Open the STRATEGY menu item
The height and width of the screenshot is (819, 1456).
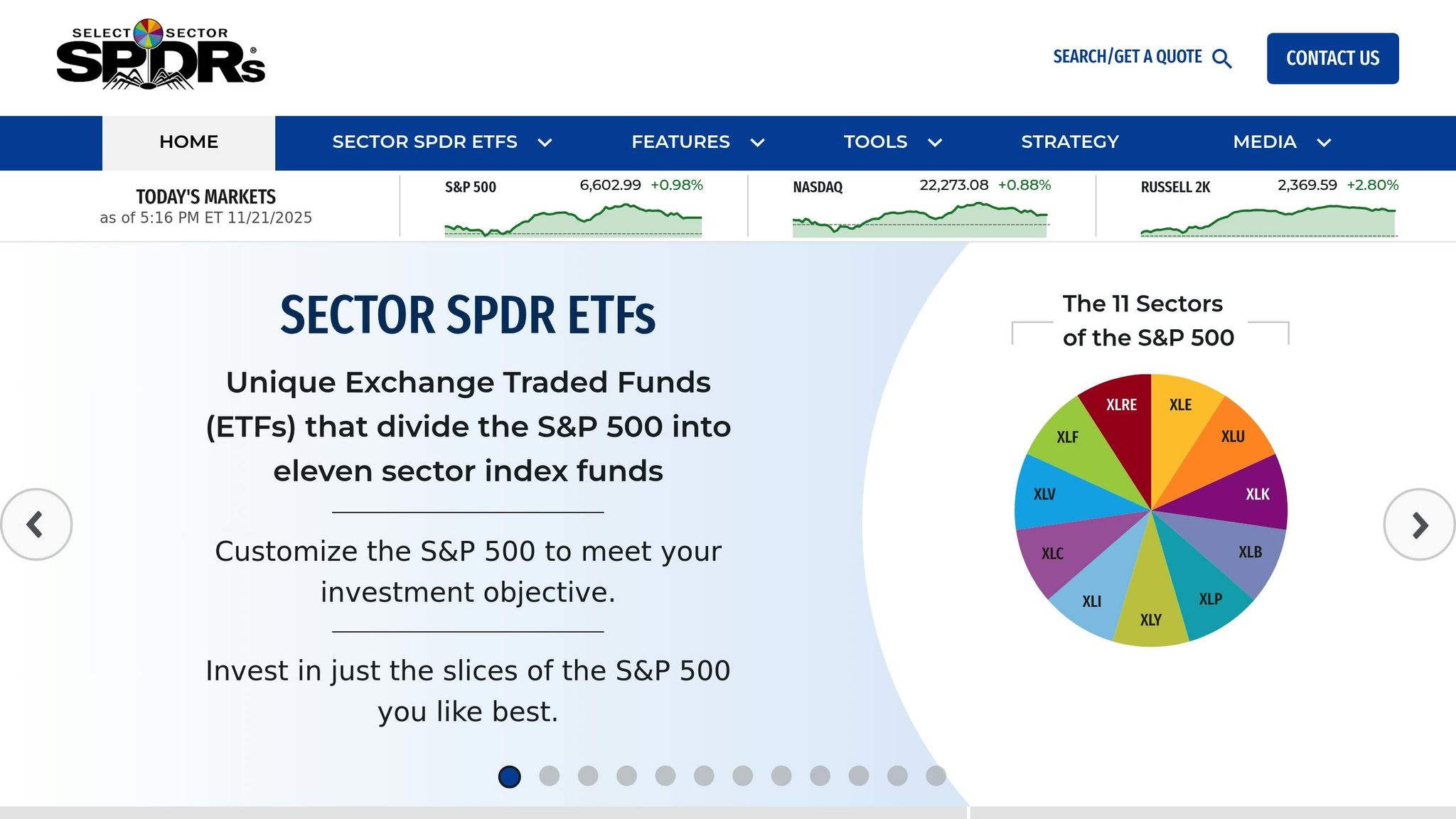[x=1069, y=141]
